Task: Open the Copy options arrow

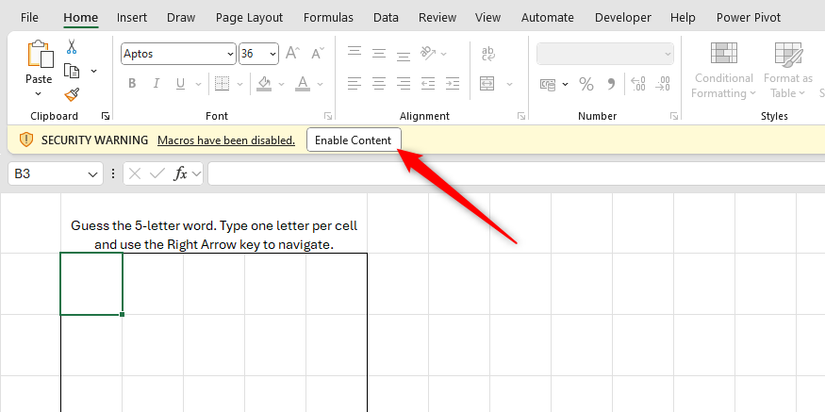Action: [94, 71]
